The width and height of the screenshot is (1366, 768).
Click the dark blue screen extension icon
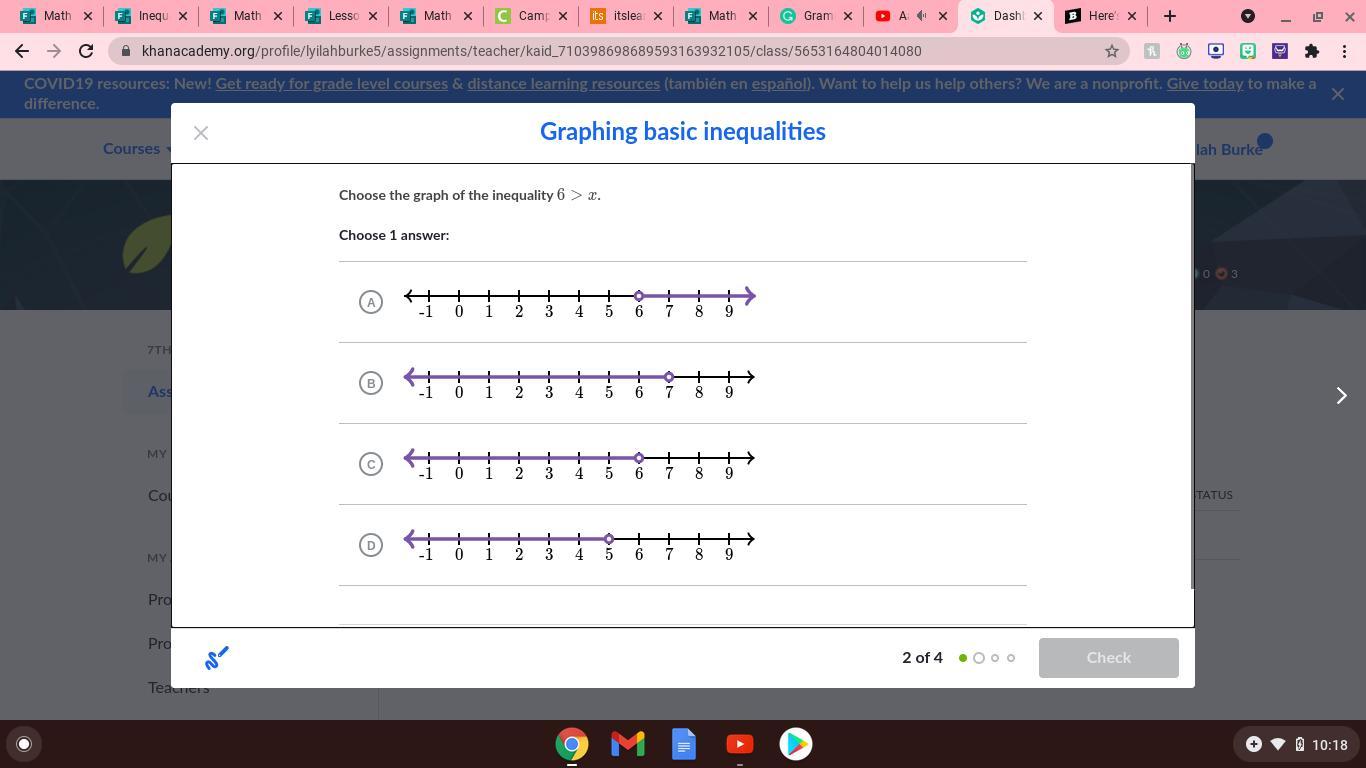click(x=1216, y=51)
